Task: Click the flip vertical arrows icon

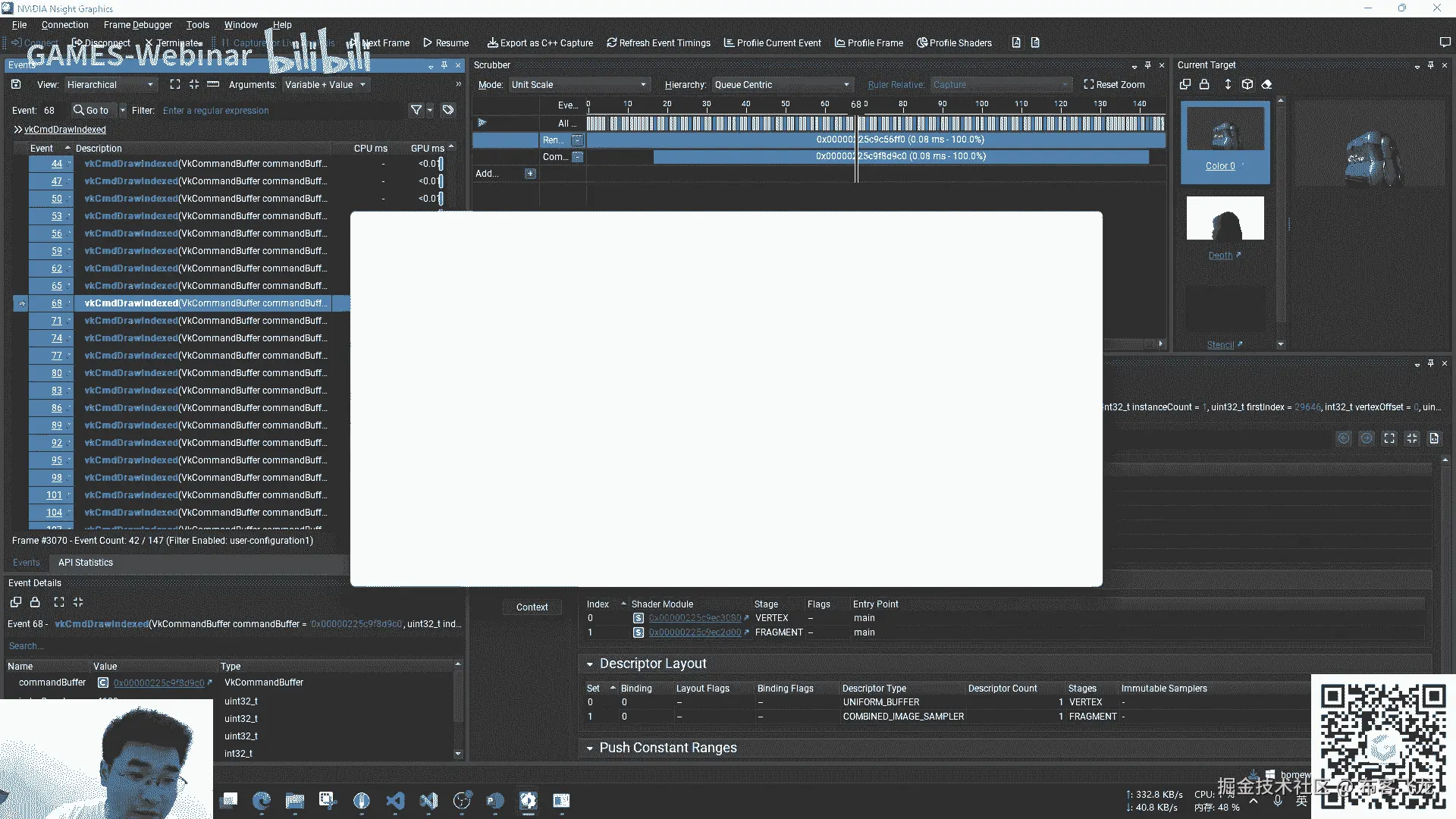Action: [x=1228, y=84]
